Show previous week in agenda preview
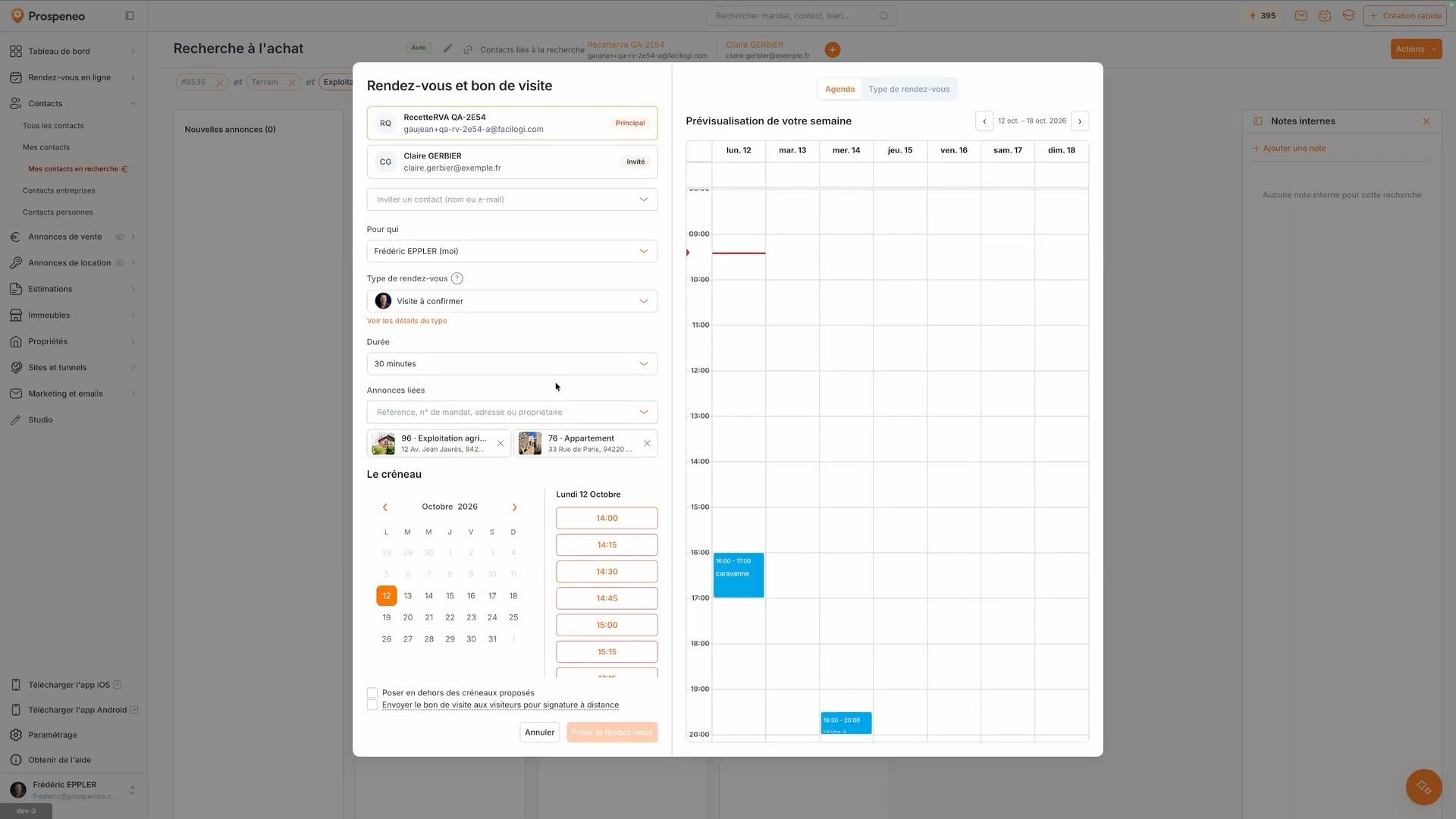Screen dimensions: 1456x819 pos(984,121)
